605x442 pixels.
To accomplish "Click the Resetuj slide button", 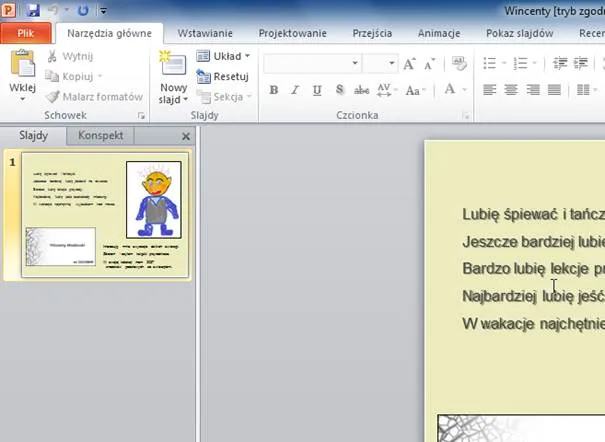I will point(222,76).
